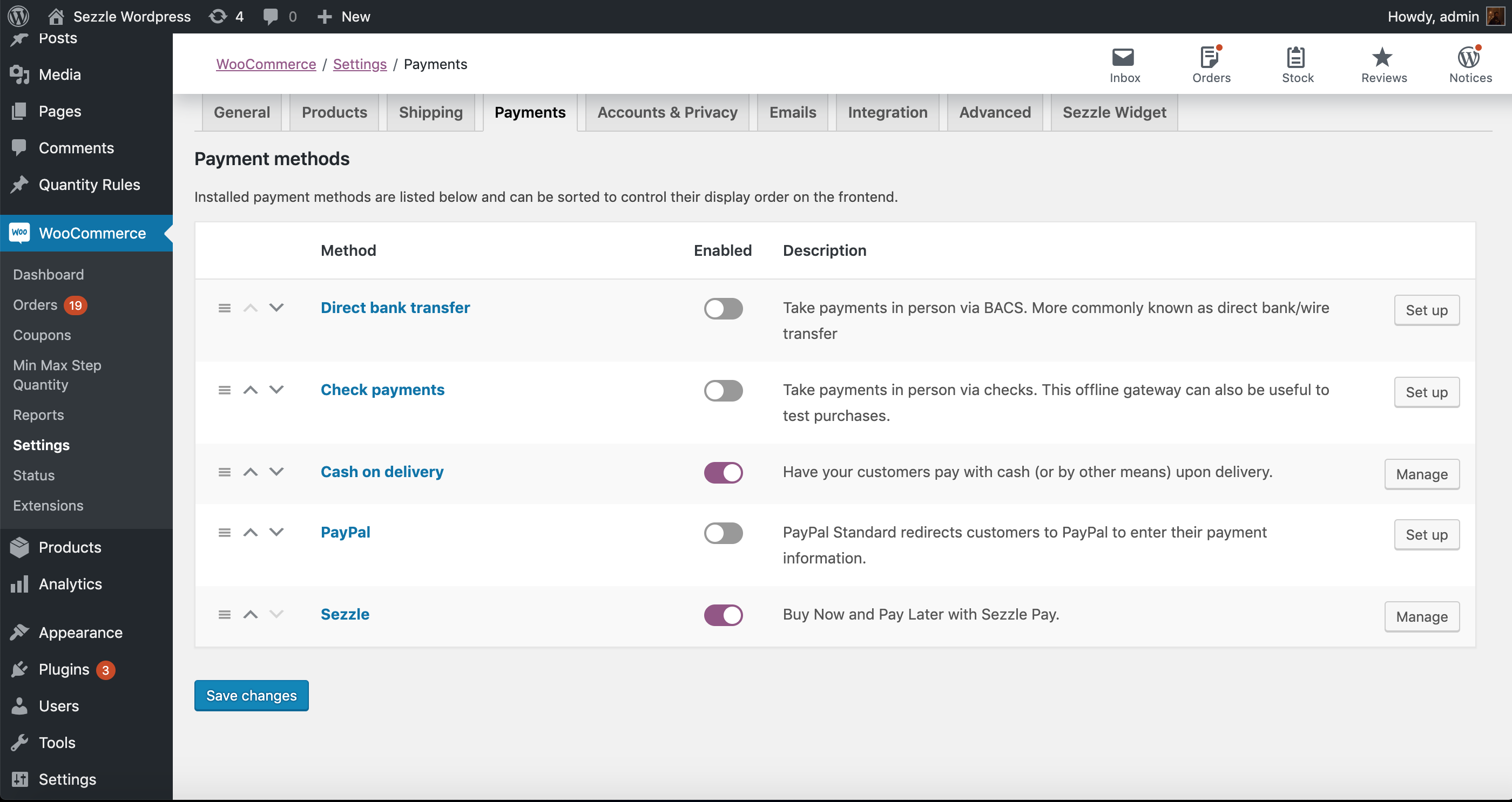Move PayPal up one position
The image size is (1512, 802).
[251, 533]
